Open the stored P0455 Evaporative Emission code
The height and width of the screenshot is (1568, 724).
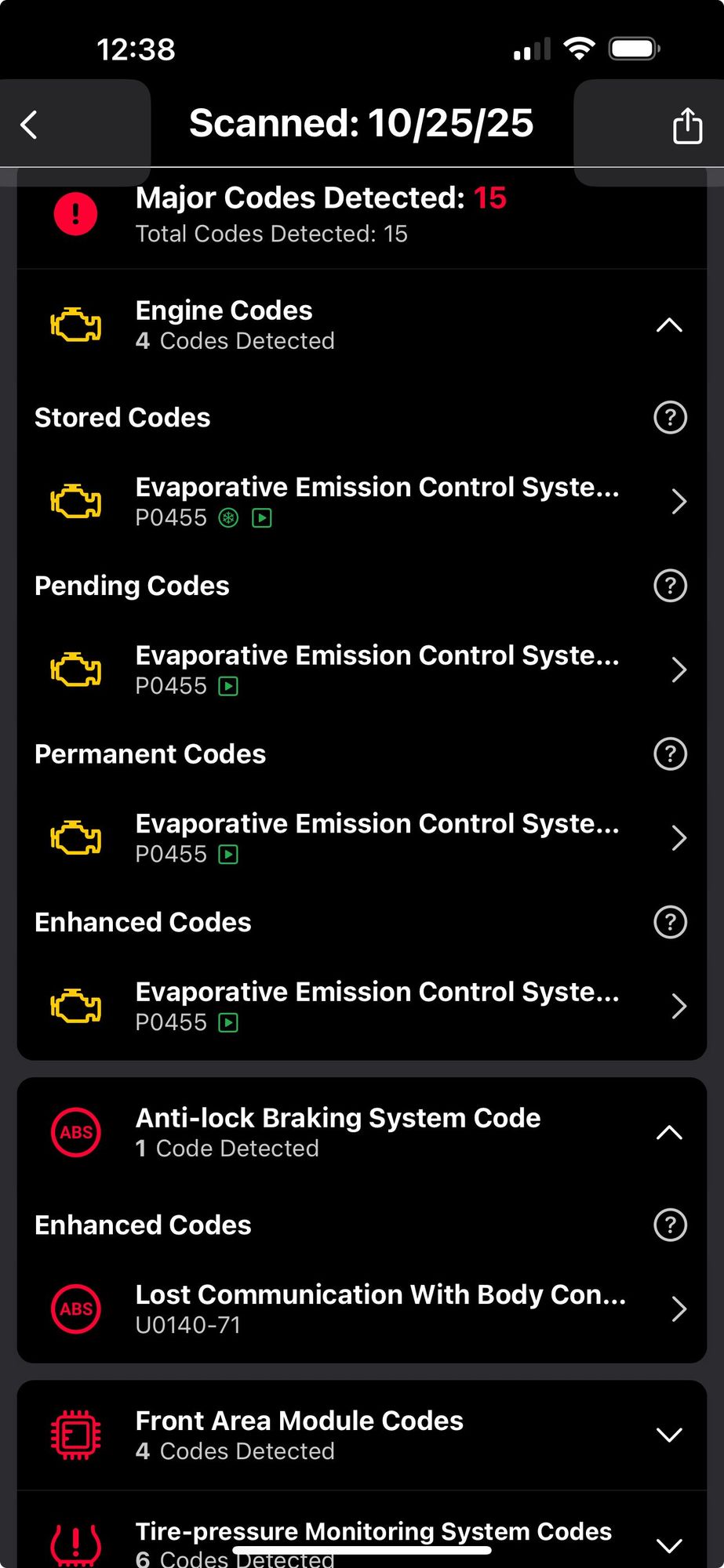coord(377,501)
